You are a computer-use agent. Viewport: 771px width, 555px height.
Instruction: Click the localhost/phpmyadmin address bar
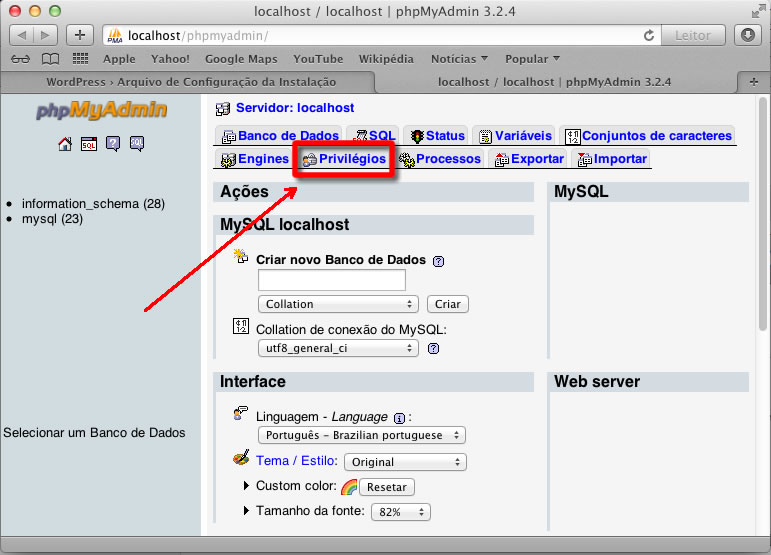pyautogui.click(x=374, y=35)
